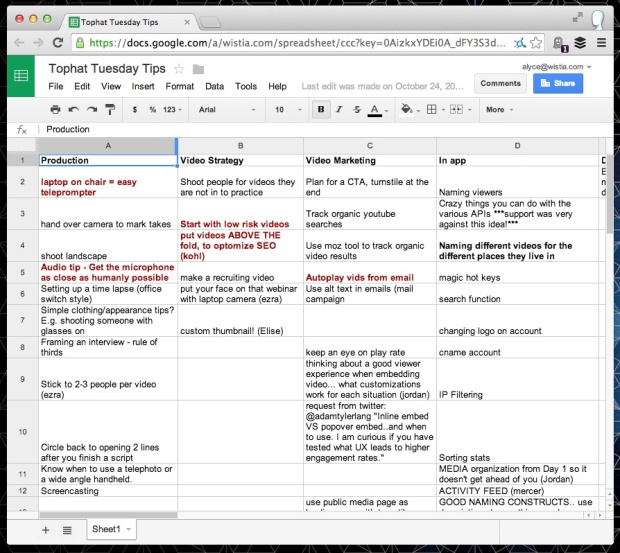Star the Tophat Tuesday Tips document
This screenshot has height=553, width=620.
179,69
